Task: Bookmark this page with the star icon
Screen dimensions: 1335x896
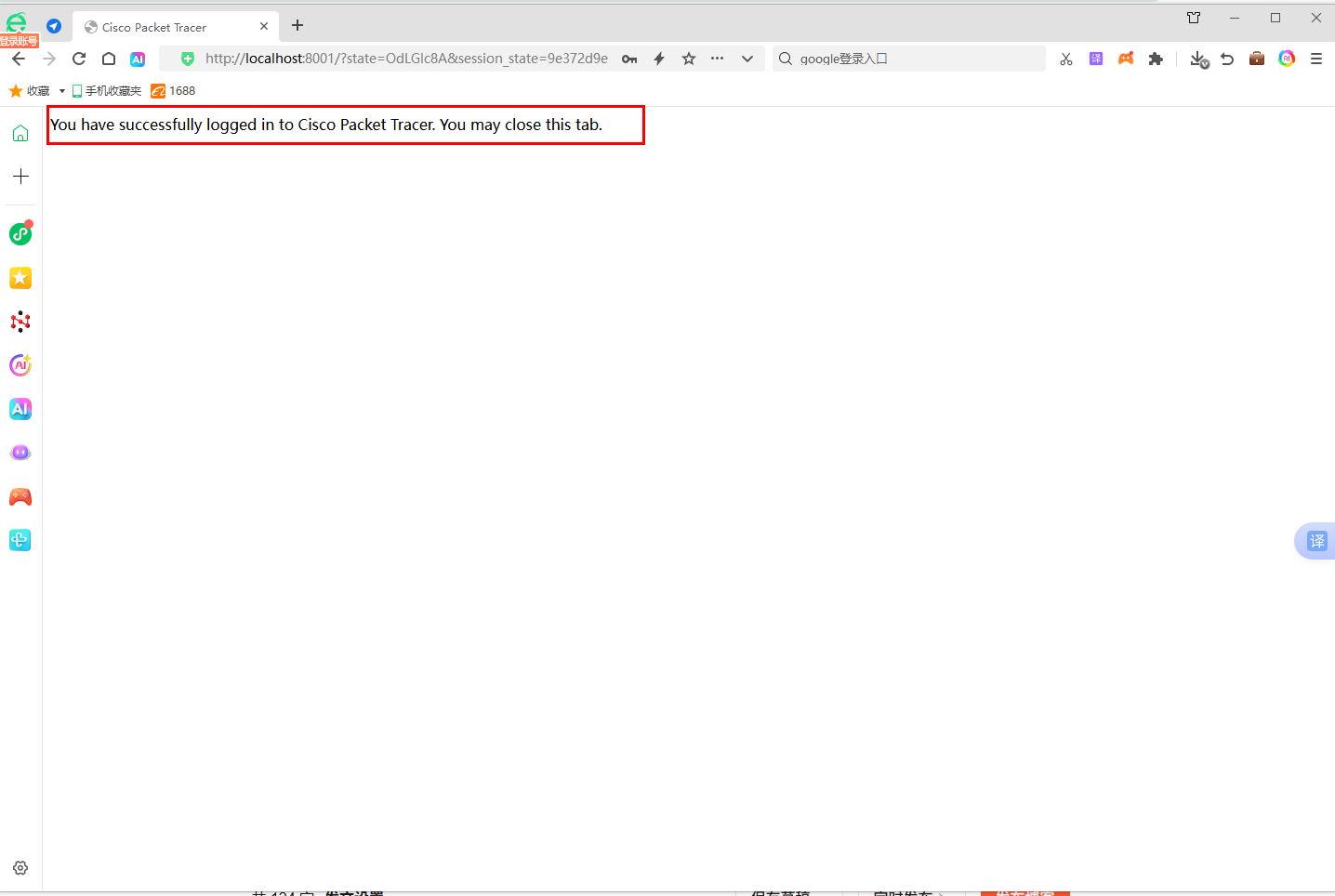Action: 689,59
